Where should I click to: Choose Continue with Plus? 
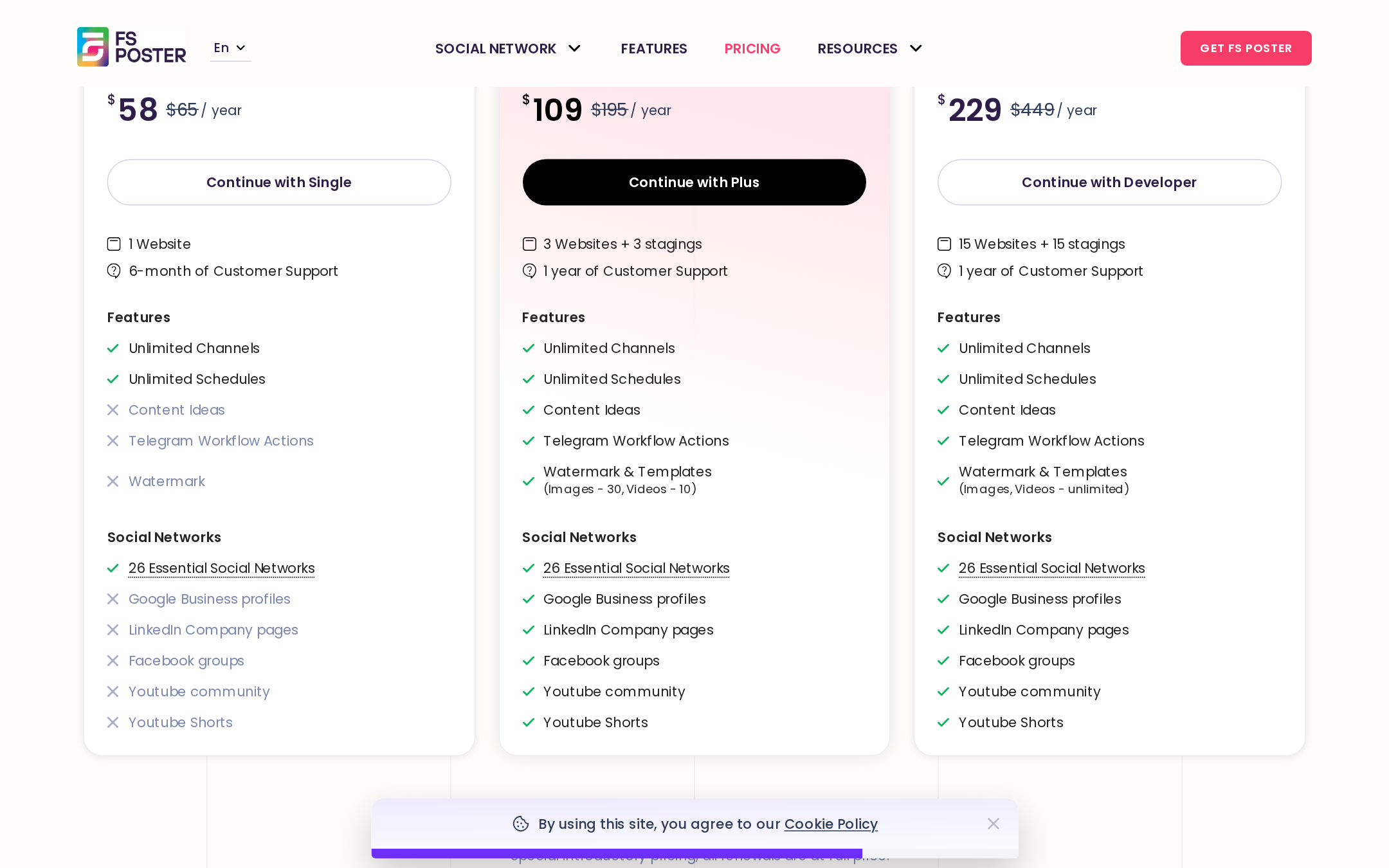(x=694, y=183)
